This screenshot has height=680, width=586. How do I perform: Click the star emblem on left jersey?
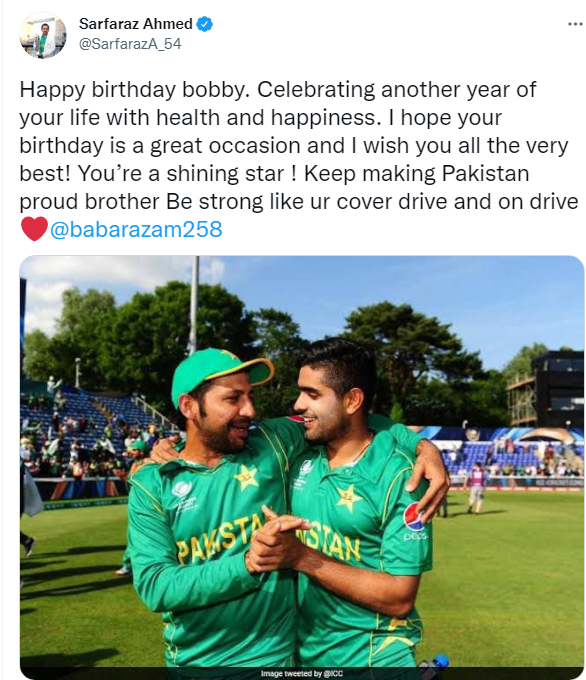pyautogui.click(x=247, y=476)
